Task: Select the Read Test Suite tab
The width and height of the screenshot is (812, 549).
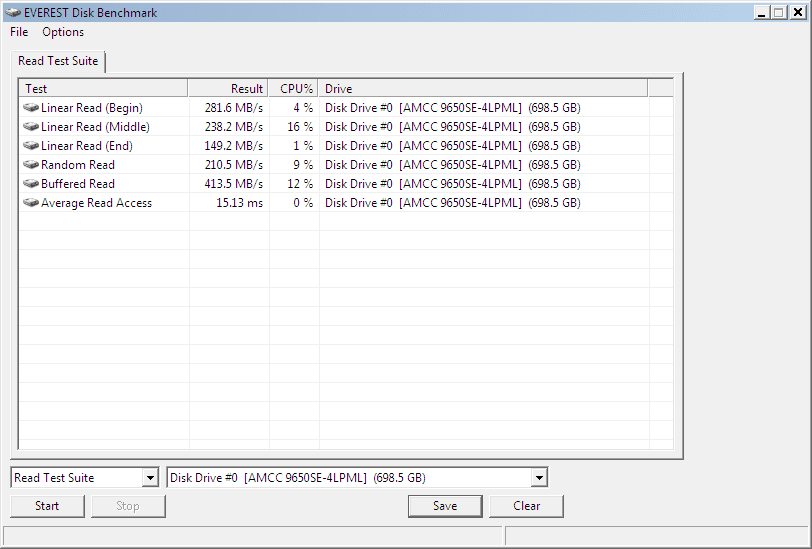Action: click(58, 61)
